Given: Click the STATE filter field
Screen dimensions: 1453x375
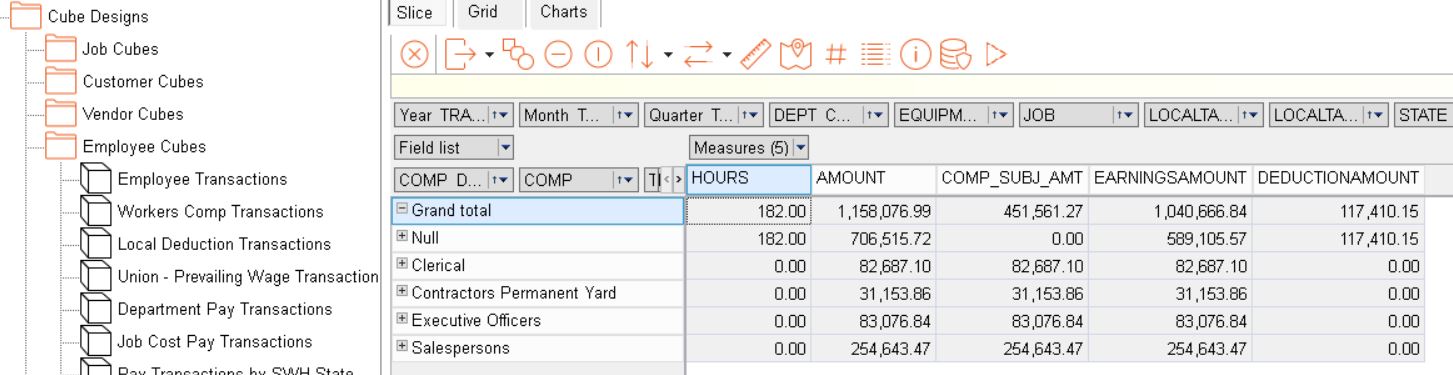Looking at the screenshot, I should click(x=1424, y=116).
